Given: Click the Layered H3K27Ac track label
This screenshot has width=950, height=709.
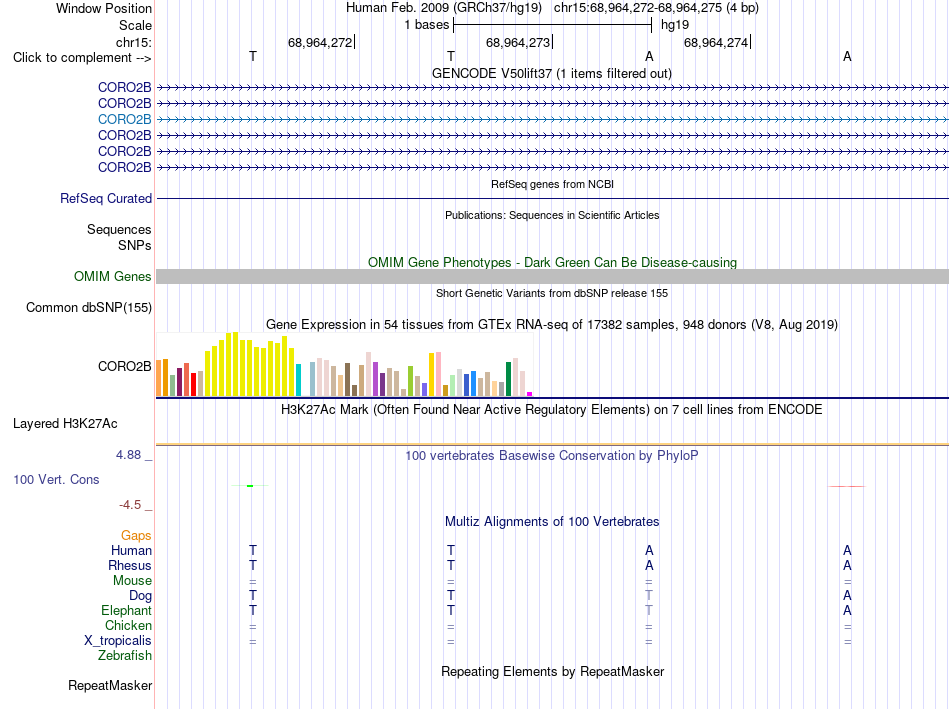Looking at the screenshot, I should pyautogui.click(x=65, y=424).
